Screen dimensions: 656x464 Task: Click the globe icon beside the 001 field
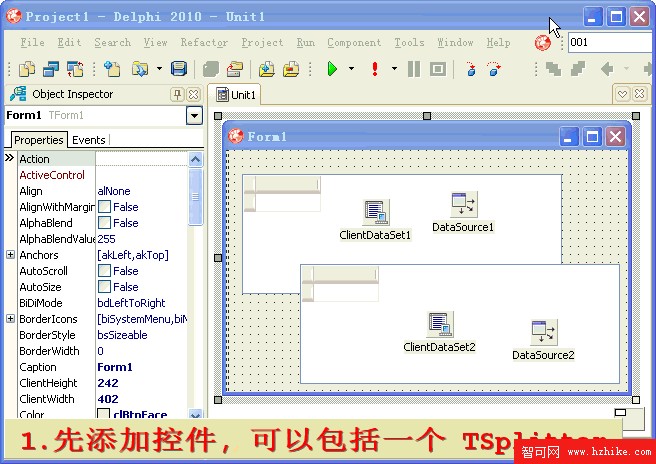(543, 42)
